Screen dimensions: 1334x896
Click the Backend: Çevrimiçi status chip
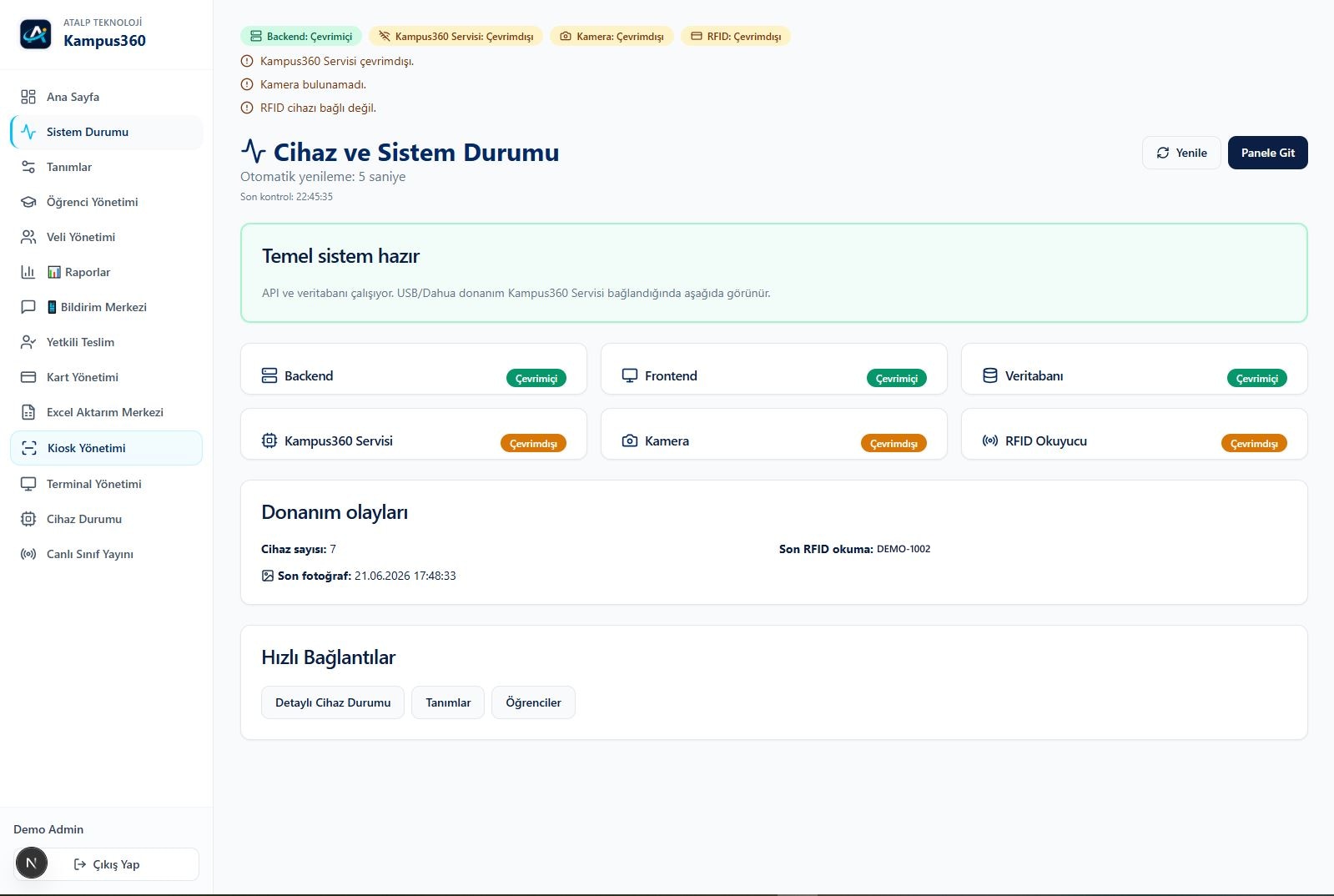point(301,36)
